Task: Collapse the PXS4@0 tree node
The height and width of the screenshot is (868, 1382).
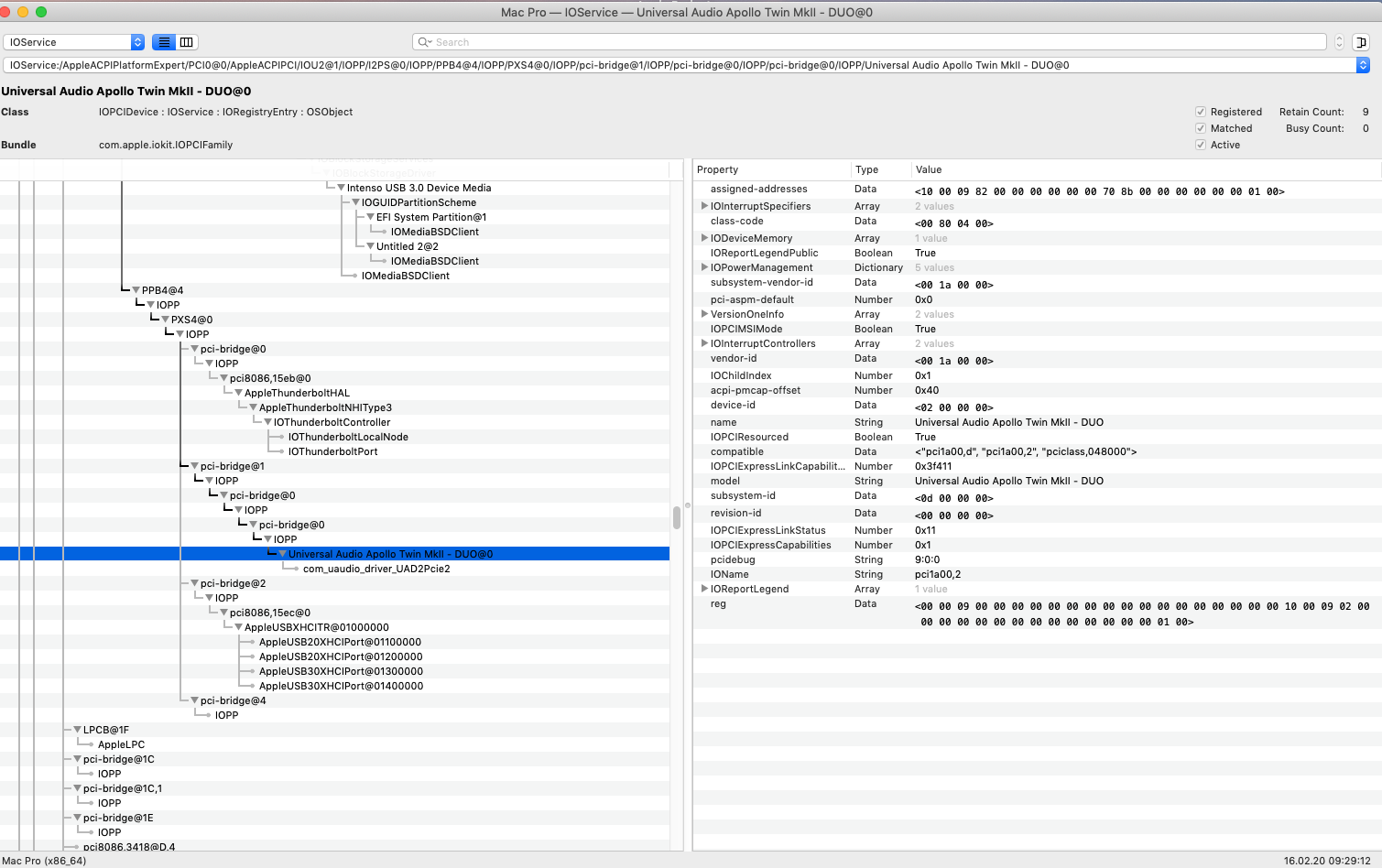Action: click(x=165, y=320)
